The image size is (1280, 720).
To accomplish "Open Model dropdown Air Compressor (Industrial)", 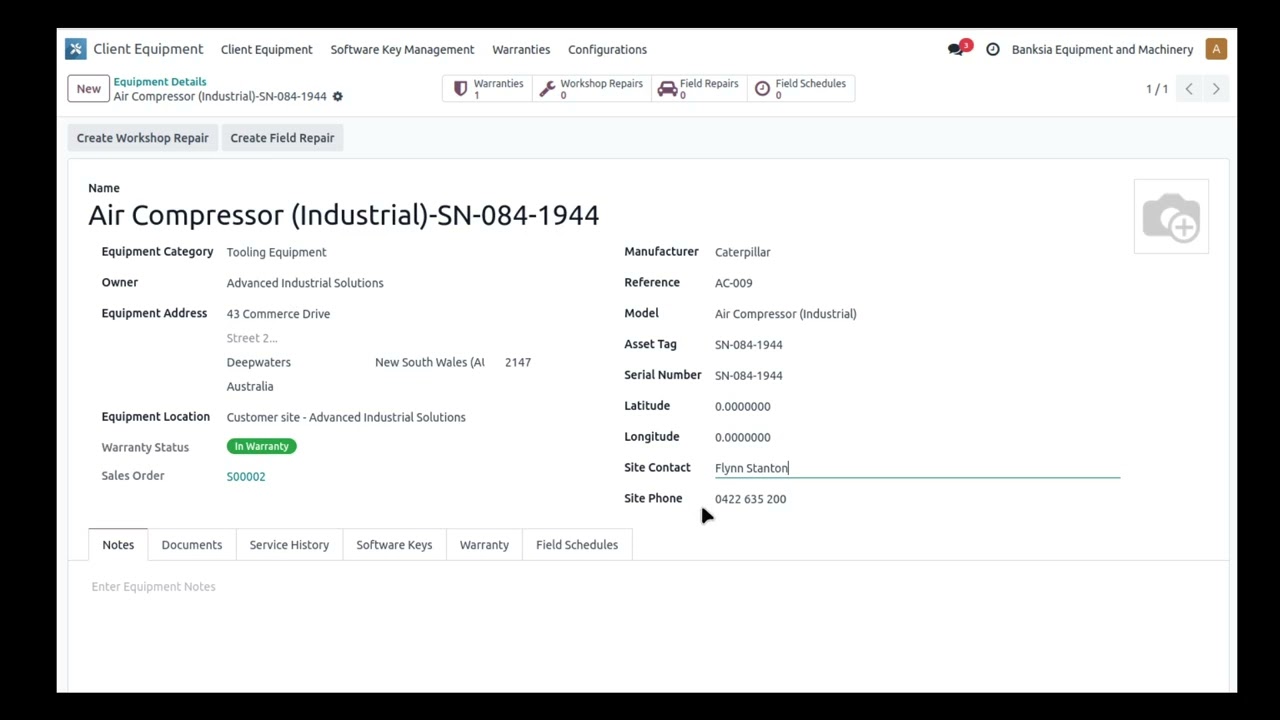I will tap(917, 314).
